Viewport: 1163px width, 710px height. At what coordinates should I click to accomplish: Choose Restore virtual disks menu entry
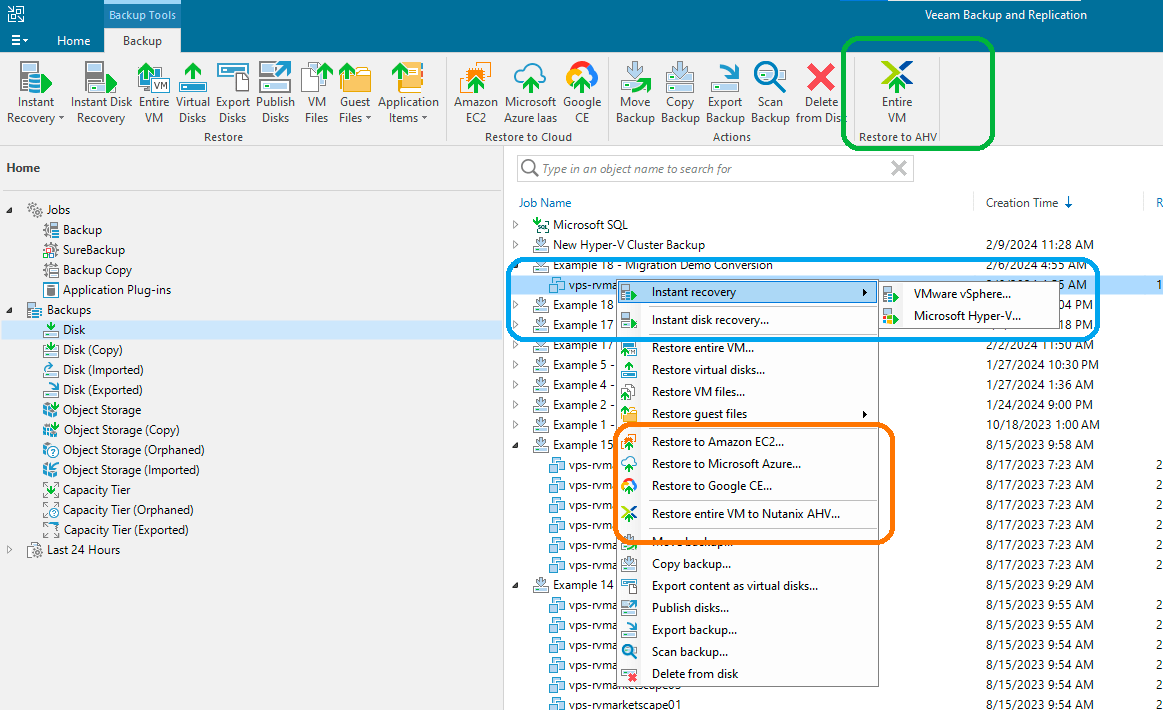(x=746, y=369)
